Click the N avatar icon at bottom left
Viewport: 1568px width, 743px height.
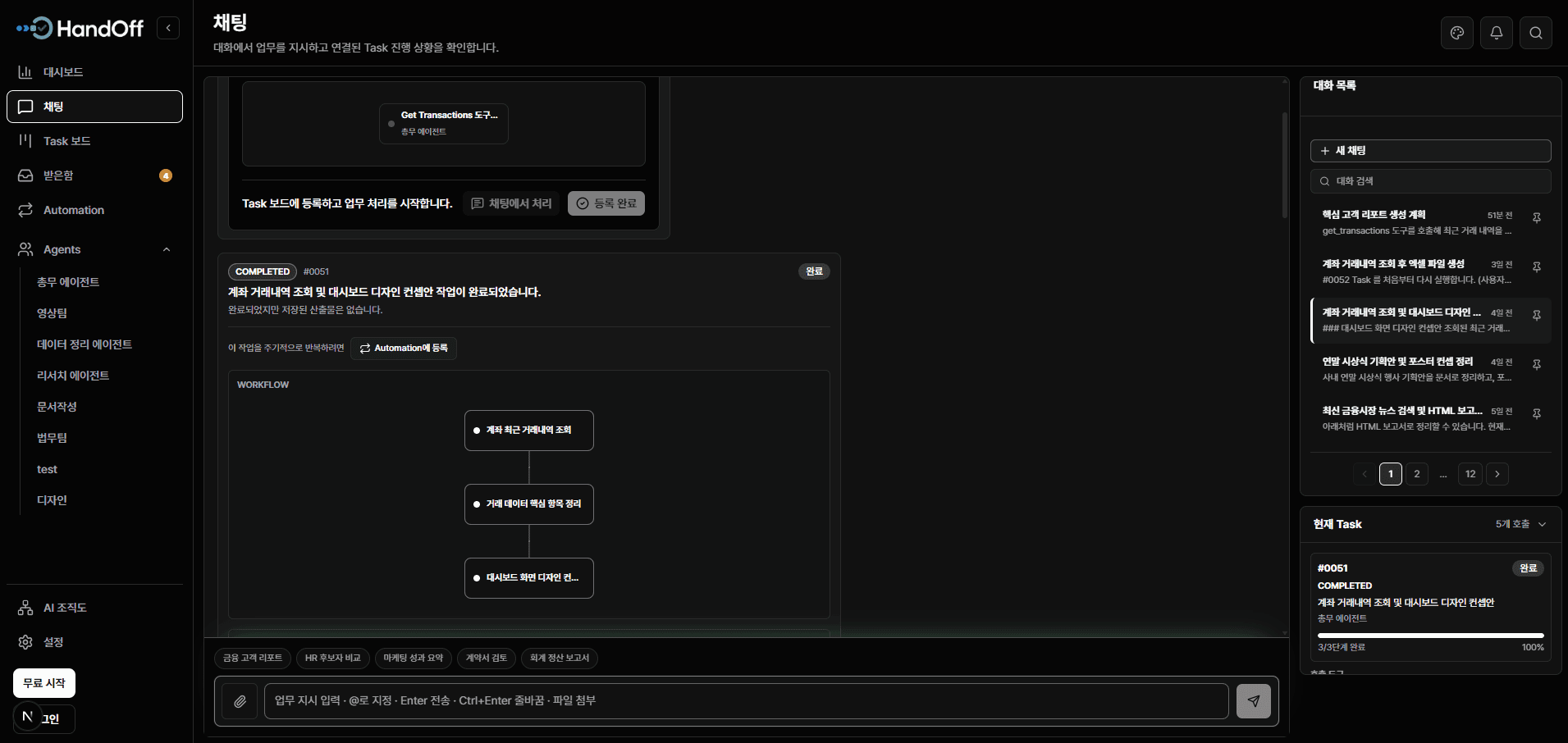pos(27,717)
